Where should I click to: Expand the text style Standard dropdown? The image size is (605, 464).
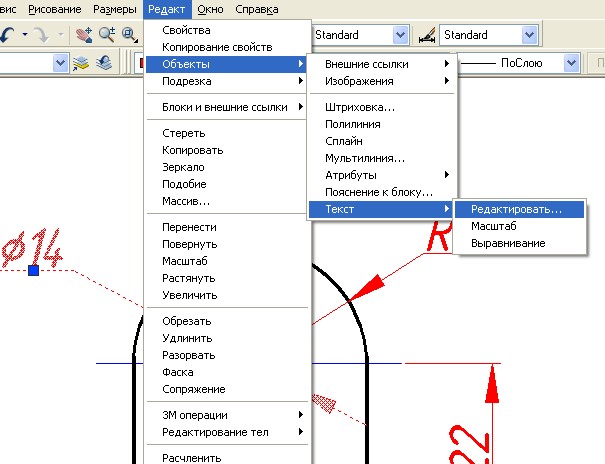pyautogui.click(x=401, y=35)
